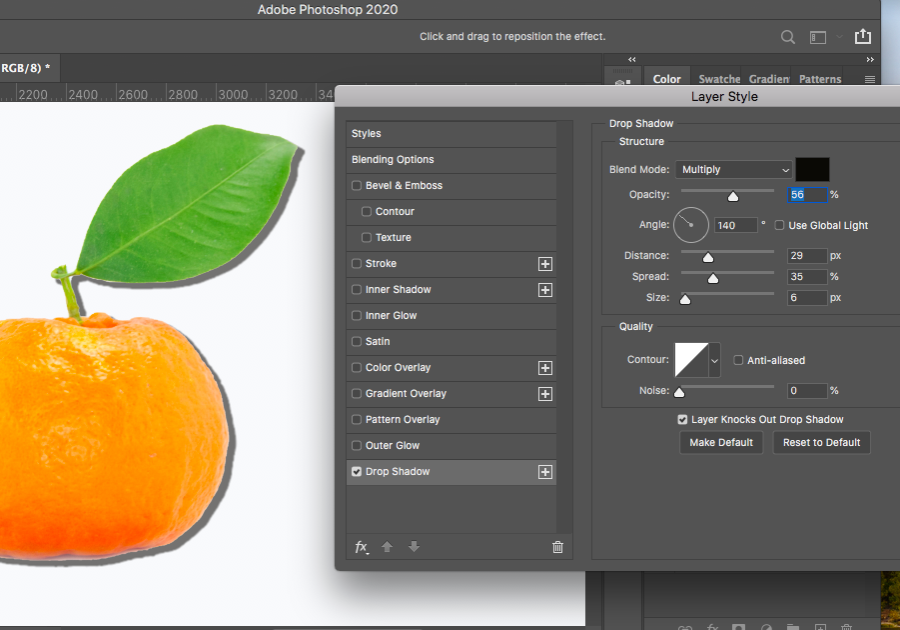Viewport: 900px width, 630px height.
Task: Toggle Use Global Light checkbox
Action: click(780, 226)
